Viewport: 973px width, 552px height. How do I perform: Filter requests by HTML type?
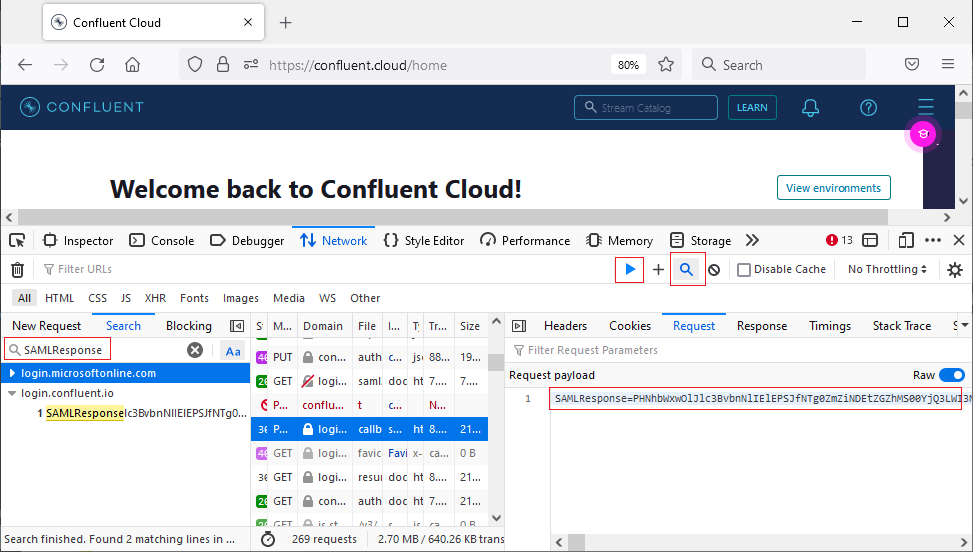click(60, 298)
